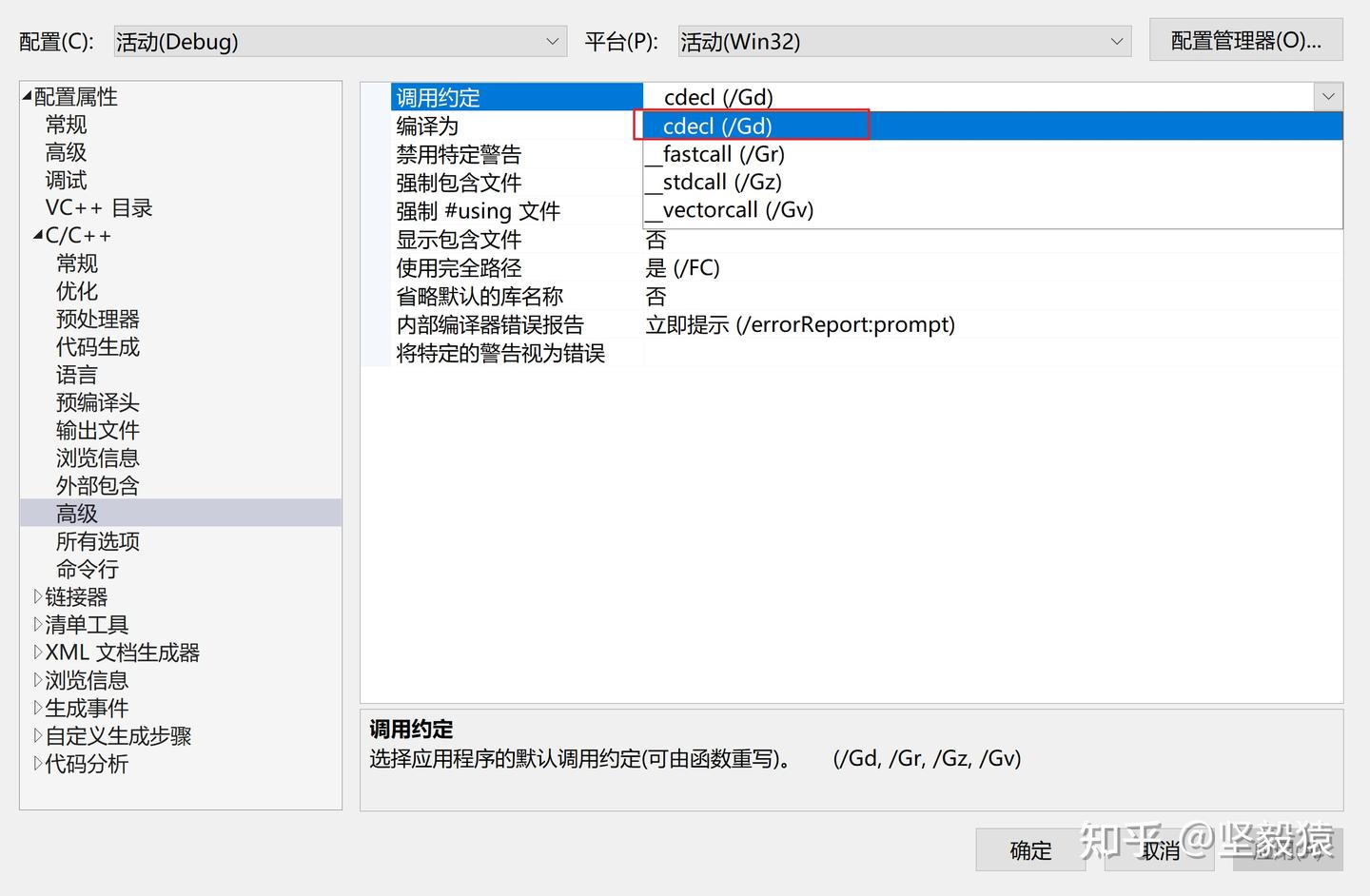Select the 显示包含文件 property row
The image size is (1370, 896).
[460, 240]
